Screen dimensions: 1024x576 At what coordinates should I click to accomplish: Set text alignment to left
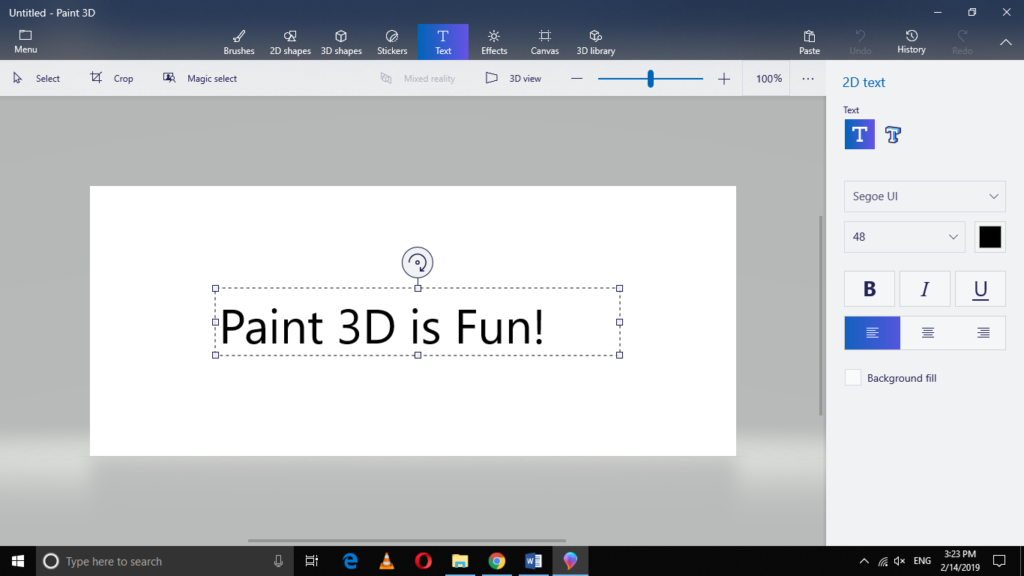coord(872,333)
